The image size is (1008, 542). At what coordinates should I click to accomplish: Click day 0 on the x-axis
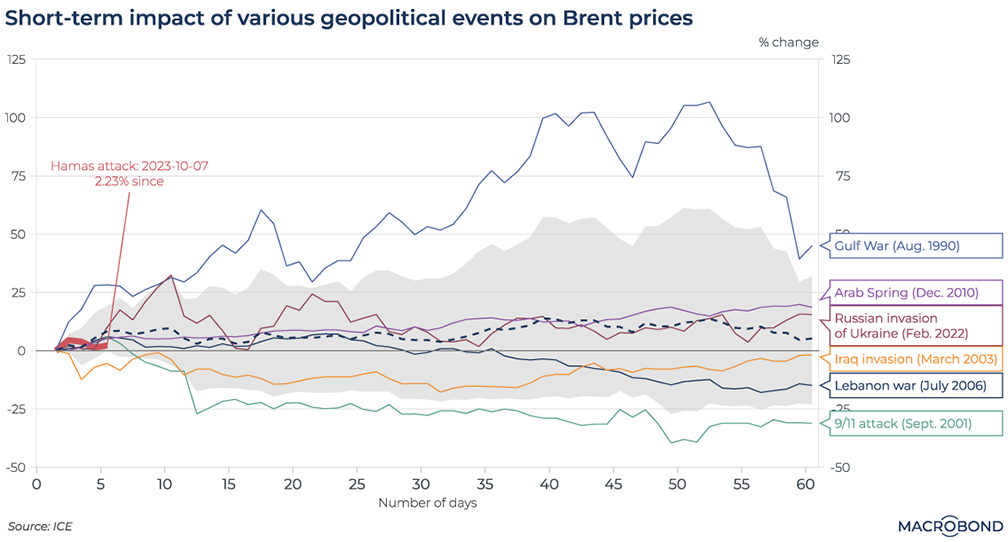(36, 483)
